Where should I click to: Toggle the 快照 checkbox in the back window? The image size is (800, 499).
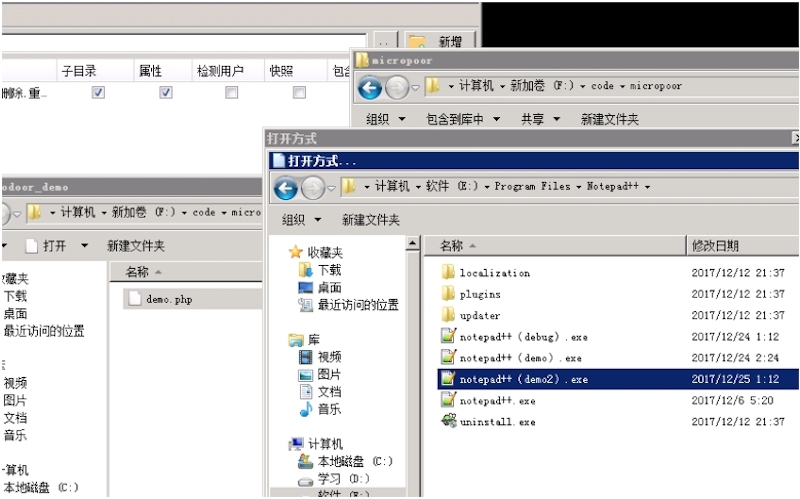[x=299, y=92]
